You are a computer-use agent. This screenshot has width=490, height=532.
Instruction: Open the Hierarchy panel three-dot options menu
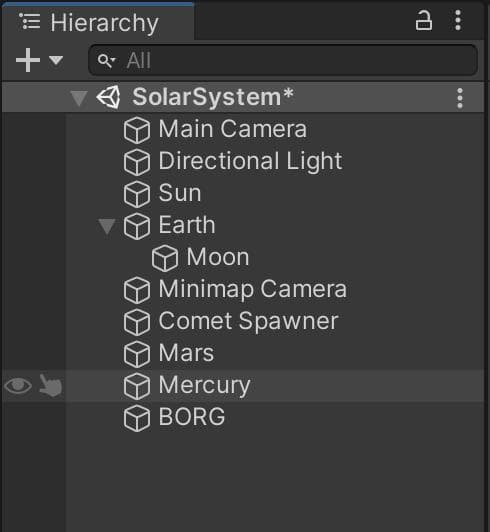point(458,20)
